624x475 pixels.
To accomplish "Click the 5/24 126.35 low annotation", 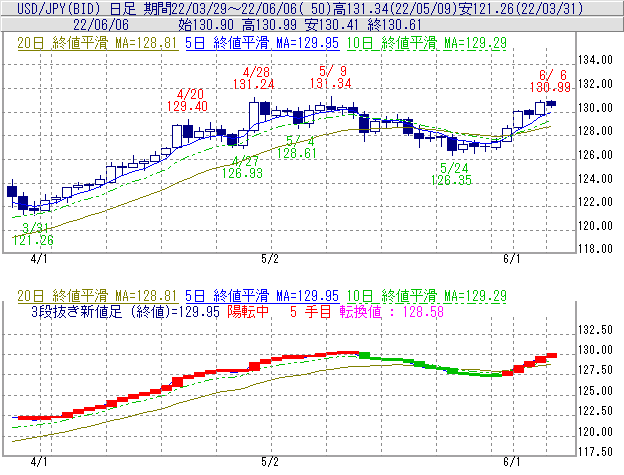I will click(x=452, y=174).
